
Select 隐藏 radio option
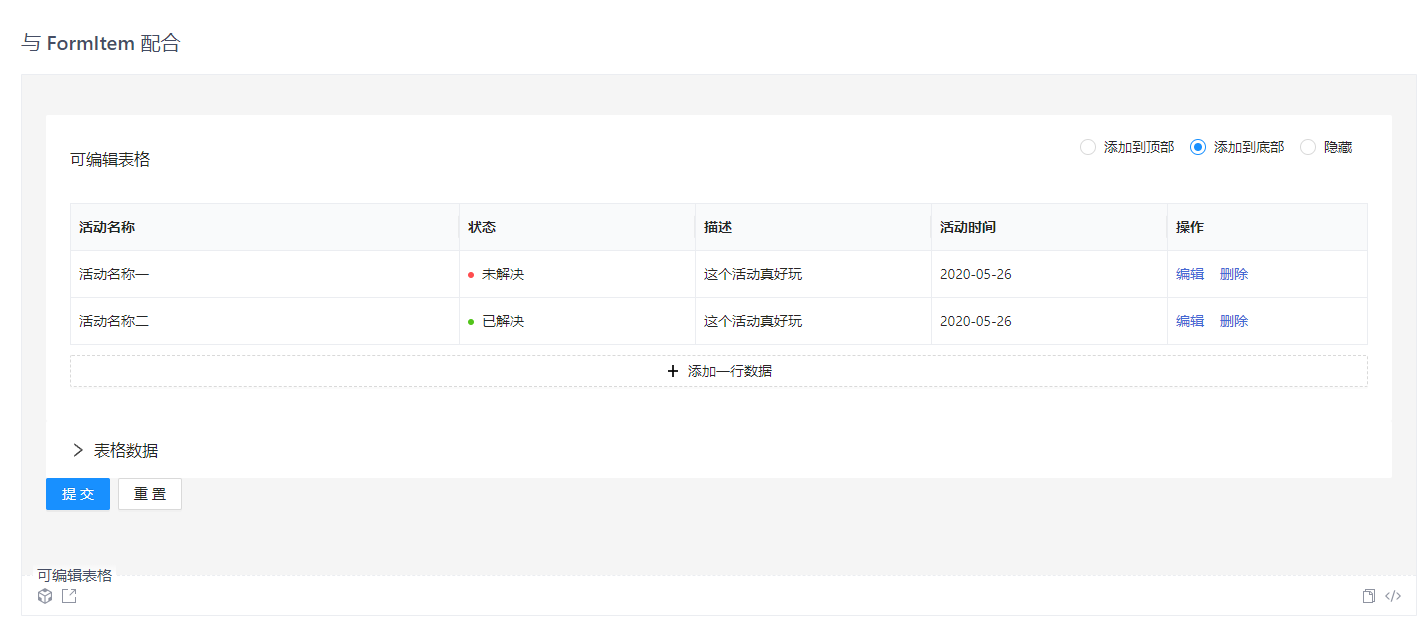(x=1326, y=147)
